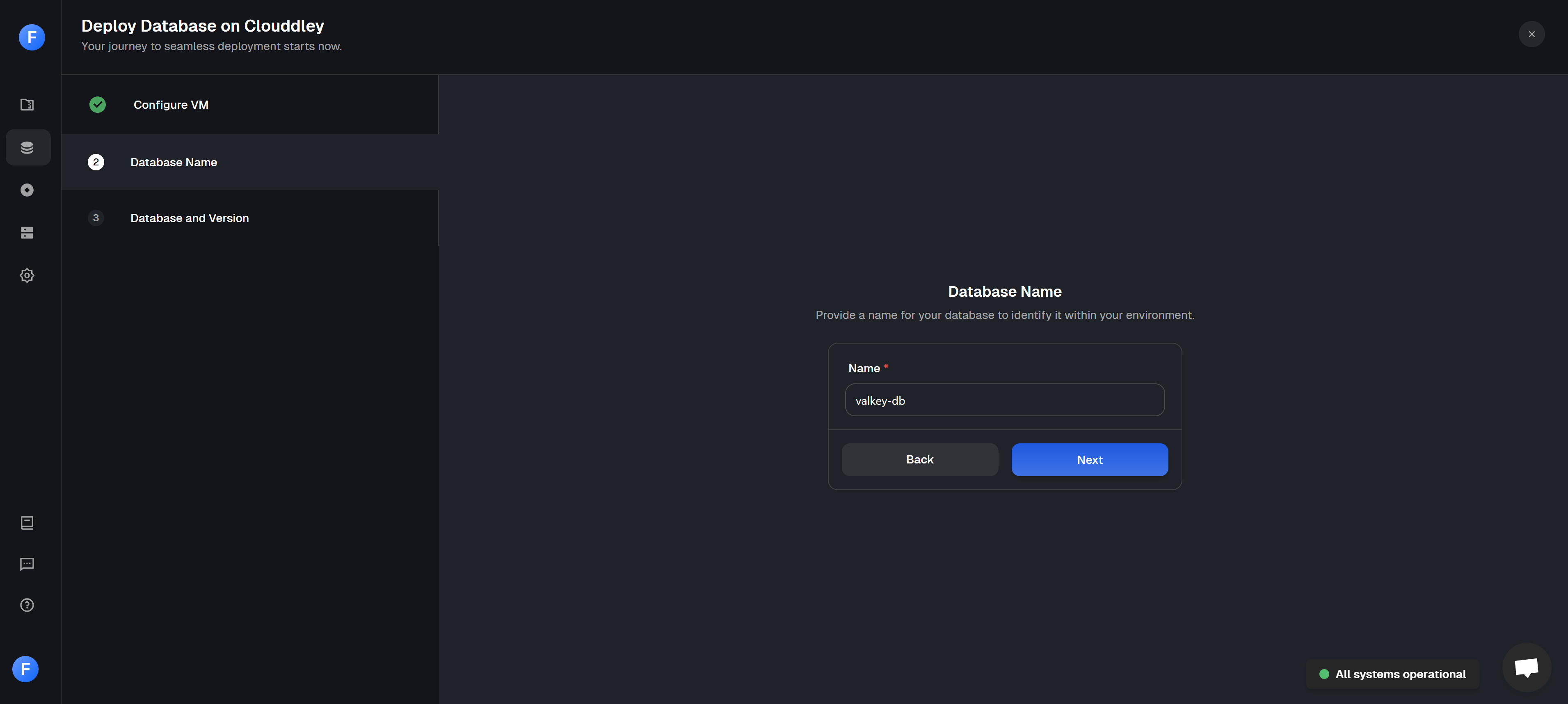Open the servers rack sidebar icon
Viewport: 1568px width, 704px height.
27,233
